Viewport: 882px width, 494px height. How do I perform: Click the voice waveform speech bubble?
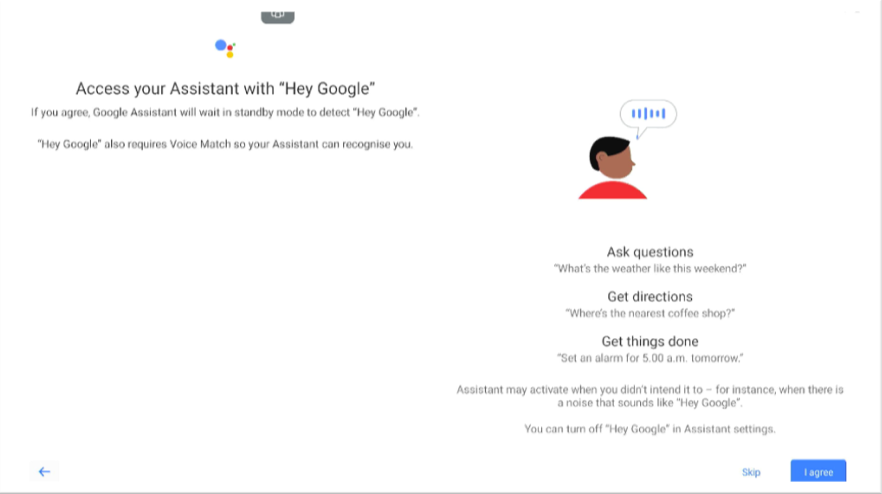pyautogui.click(x=648, y=114)
